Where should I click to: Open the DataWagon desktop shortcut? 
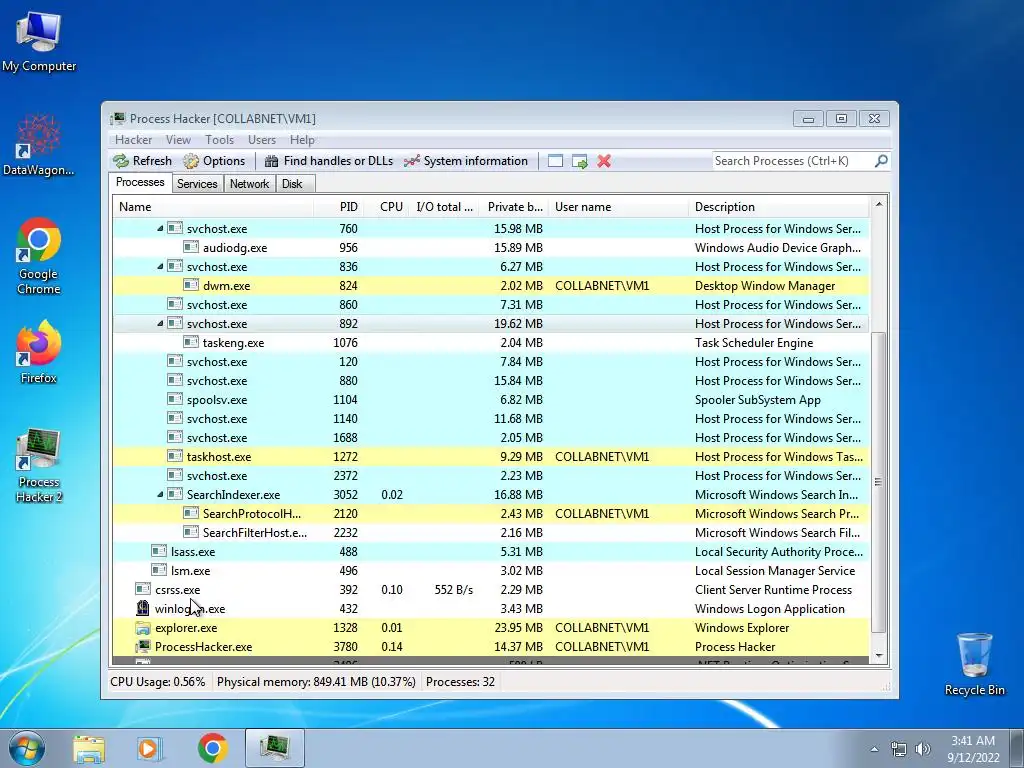pyautogui.click(x=39, y=144)
